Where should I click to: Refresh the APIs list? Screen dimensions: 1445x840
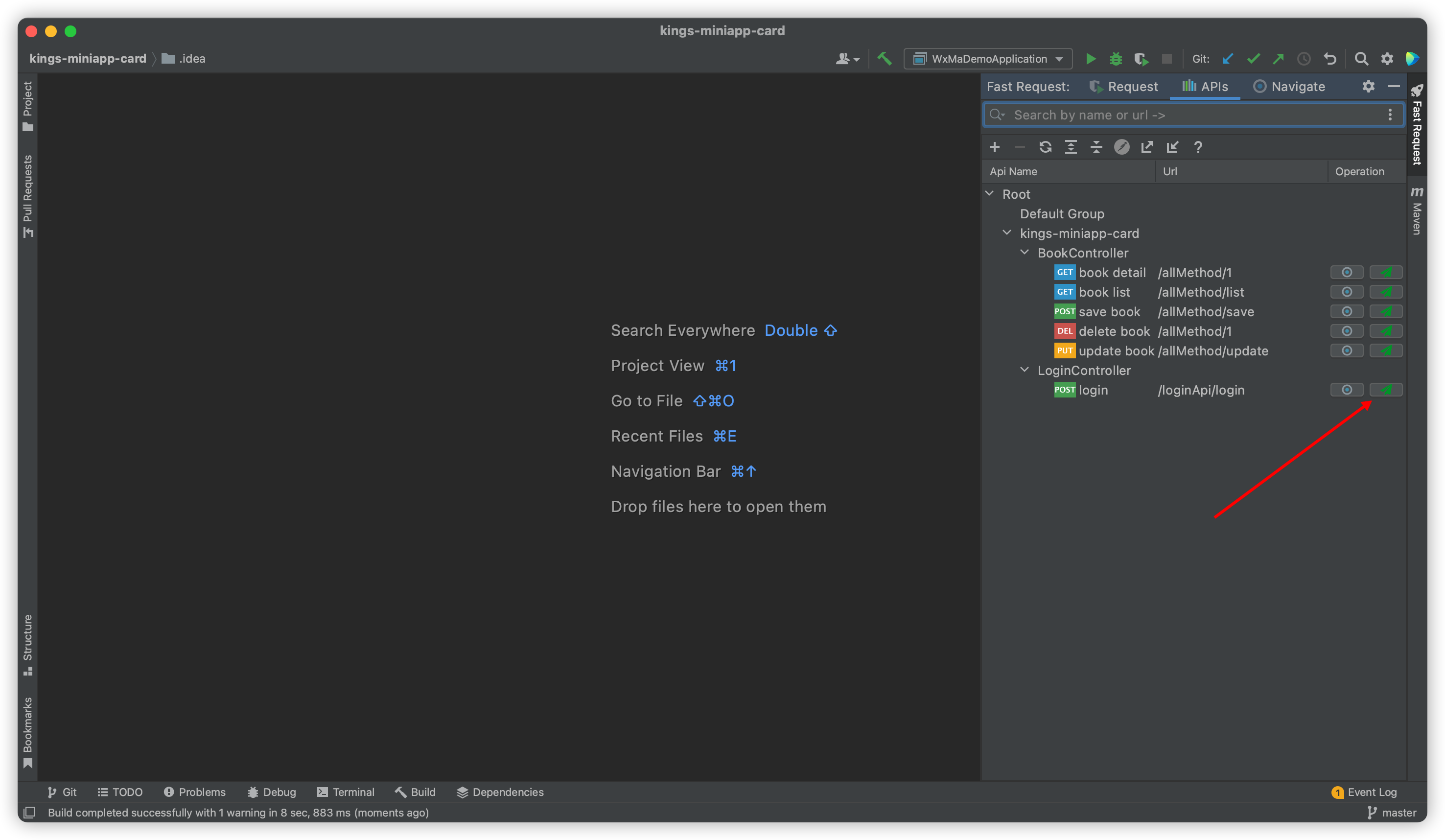pos(1045,147)
